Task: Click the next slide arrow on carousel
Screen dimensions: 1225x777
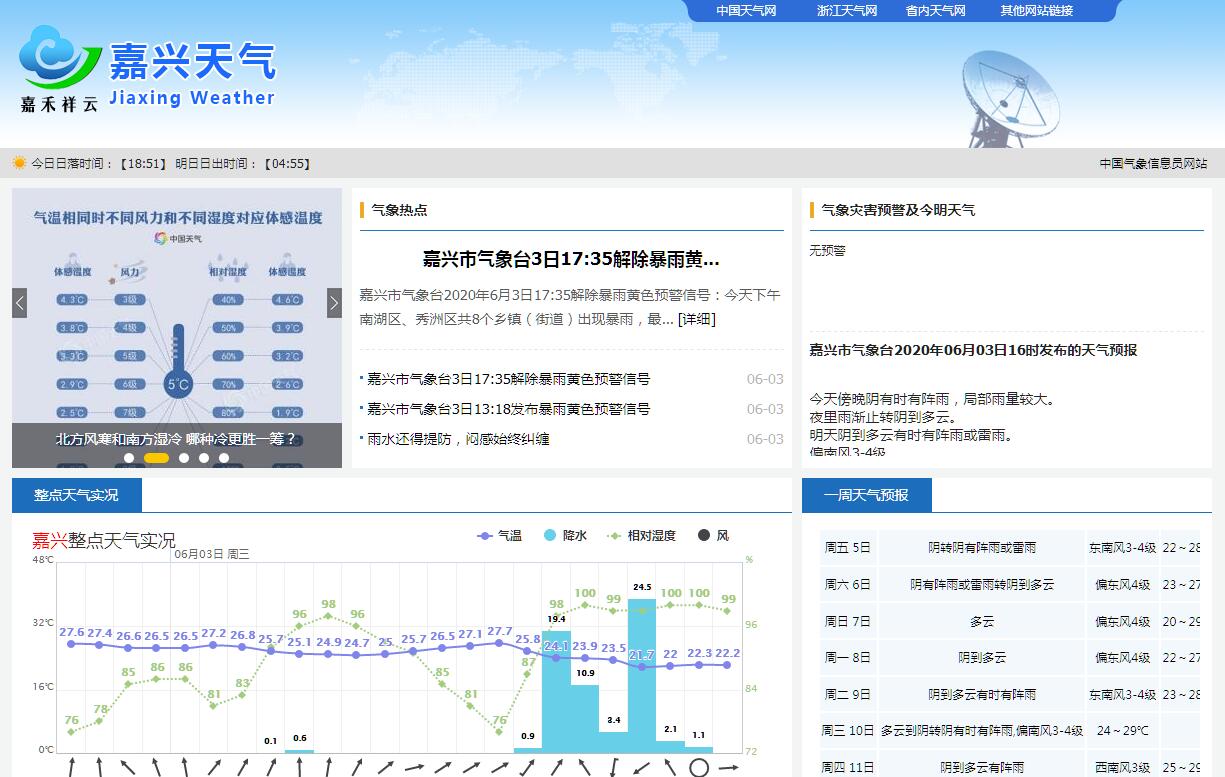Action: click(334, 303)
